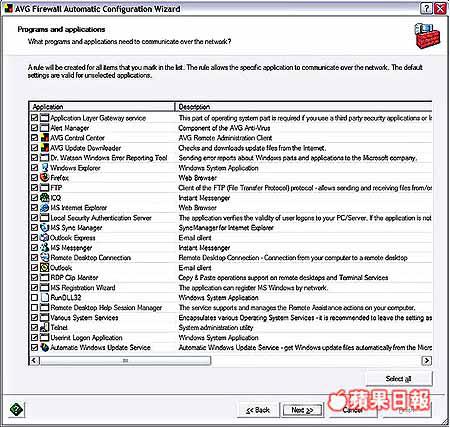Click the AVG Control Center icon

tap(44, 138)
